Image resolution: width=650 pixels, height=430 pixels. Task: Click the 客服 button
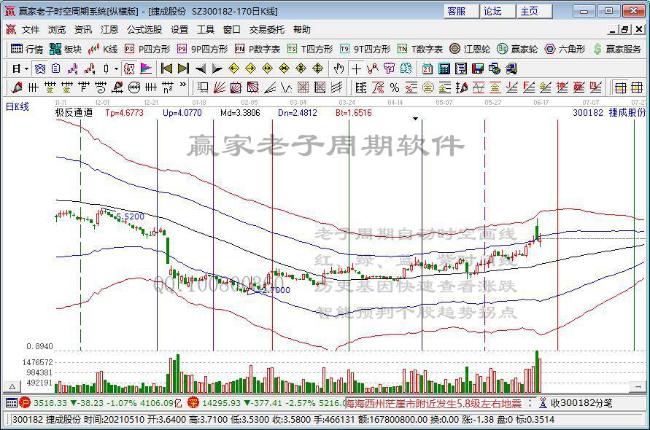point(461,11)
